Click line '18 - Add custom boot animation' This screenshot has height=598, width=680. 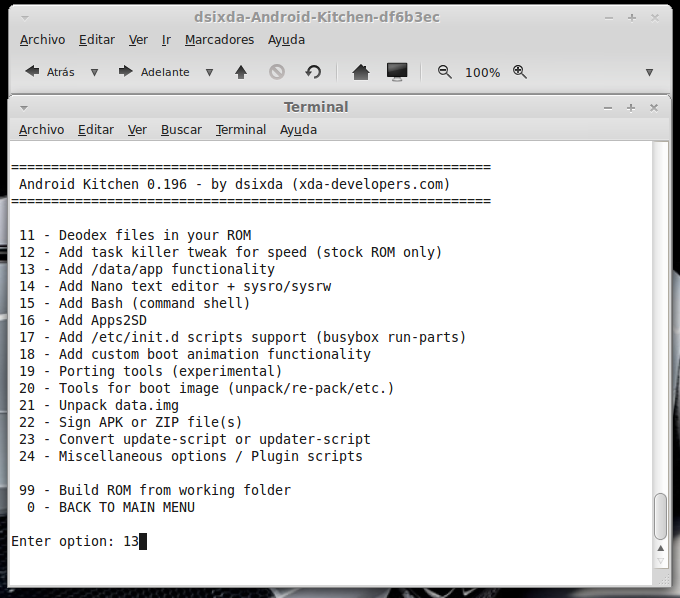[195, 354]
